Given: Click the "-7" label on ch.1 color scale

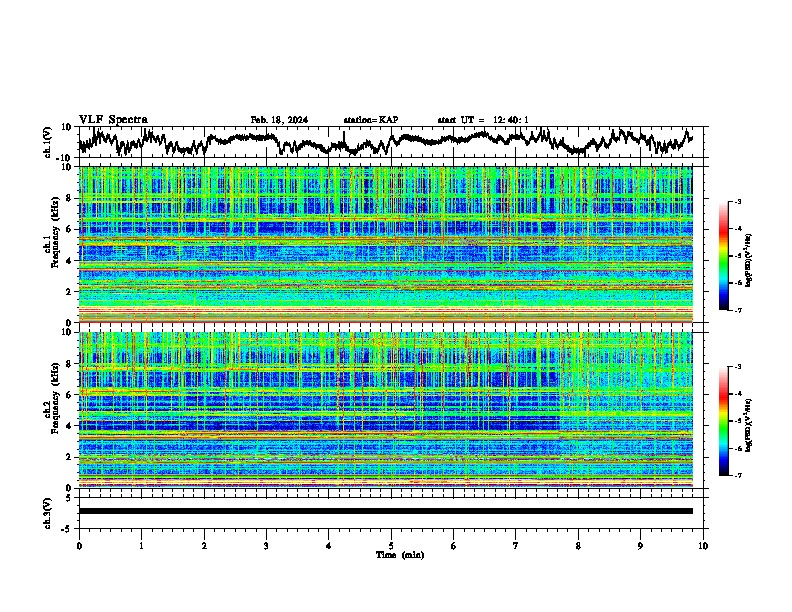Looking at the screenshot, I should (737, 310).
